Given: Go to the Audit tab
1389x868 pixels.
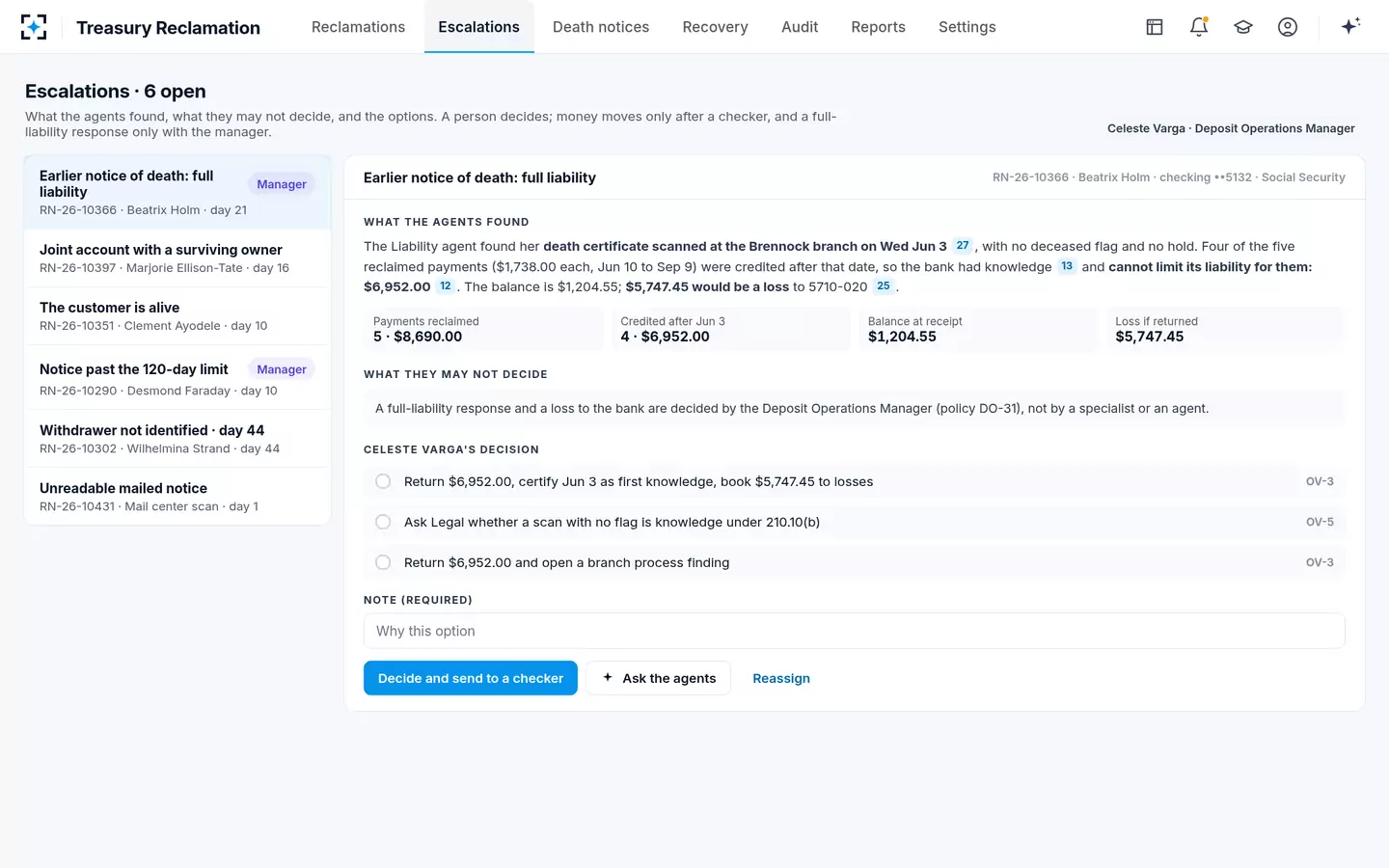Looking at the screenshot, I should 800,27.
